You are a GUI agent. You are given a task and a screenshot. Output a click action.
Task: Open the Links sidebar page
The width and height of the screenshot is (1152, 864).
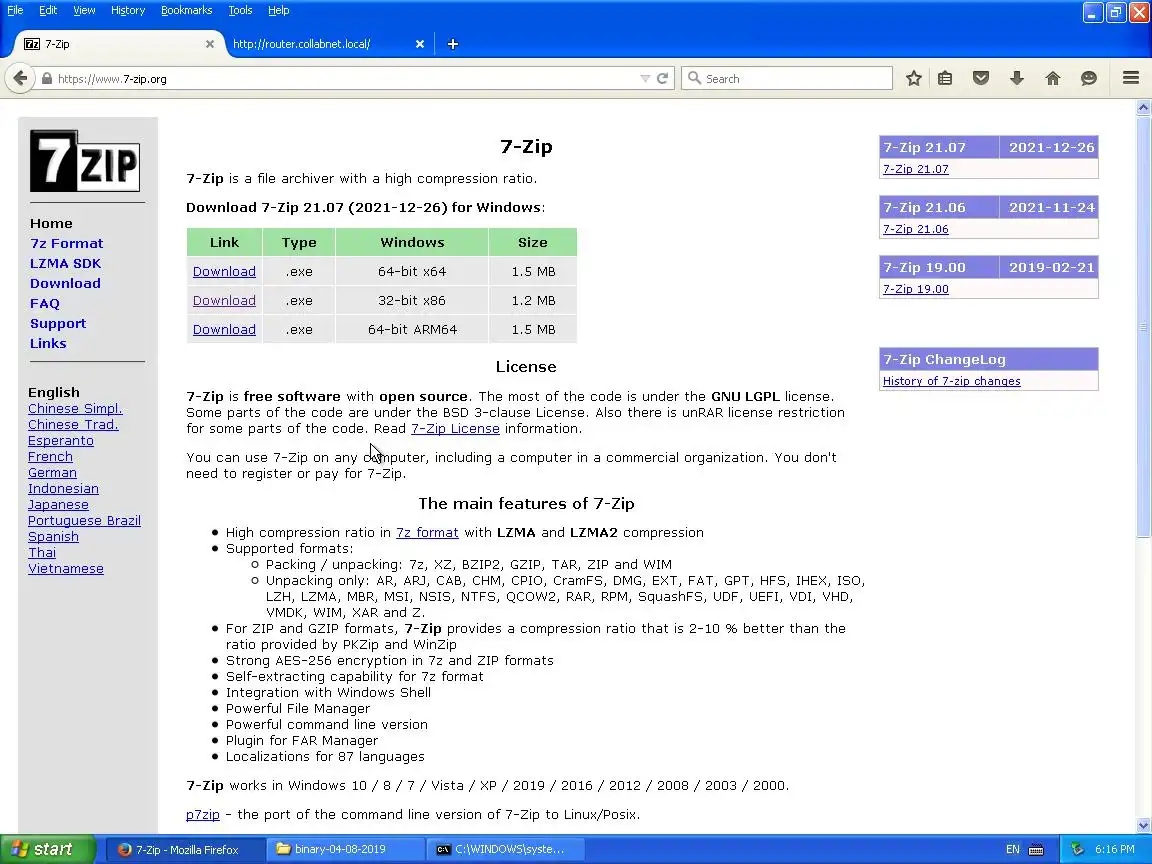coord(48,343)
